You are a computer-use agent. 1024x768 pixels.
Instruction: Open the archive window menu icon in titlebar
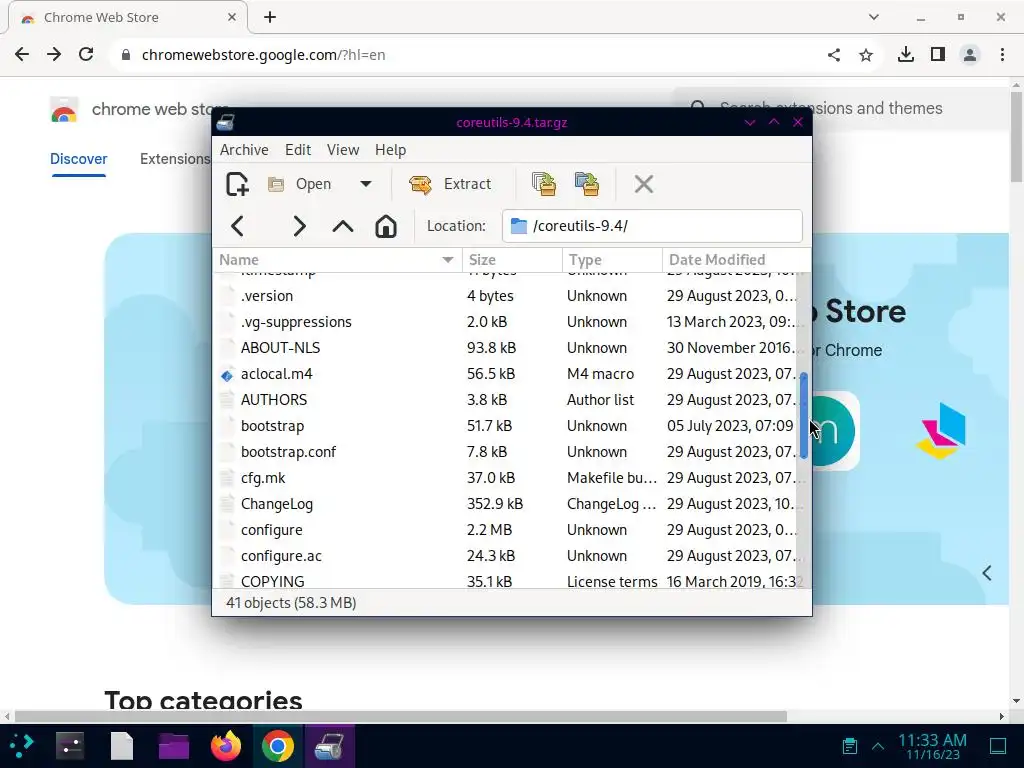point(225,122)
